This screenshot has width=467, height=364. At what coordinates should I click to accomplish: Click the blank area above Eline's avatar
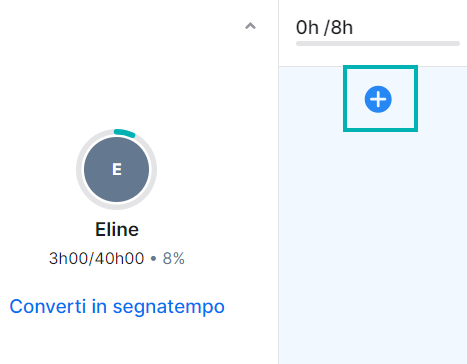point(117,77)
